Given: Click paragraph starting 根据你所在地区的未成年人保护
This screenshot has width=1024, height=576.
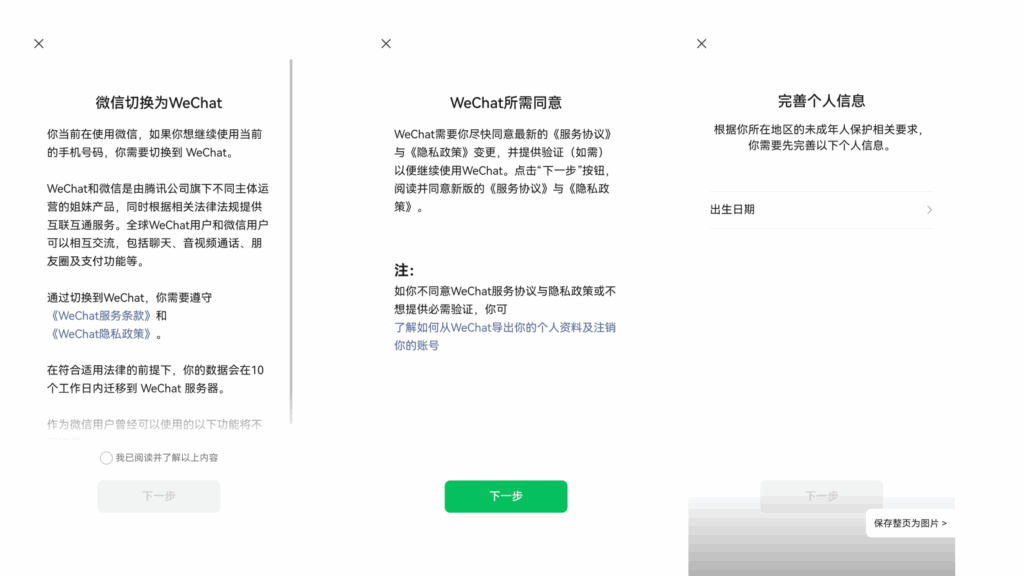Looking at the screenshot, I should [x=821, y=137].
